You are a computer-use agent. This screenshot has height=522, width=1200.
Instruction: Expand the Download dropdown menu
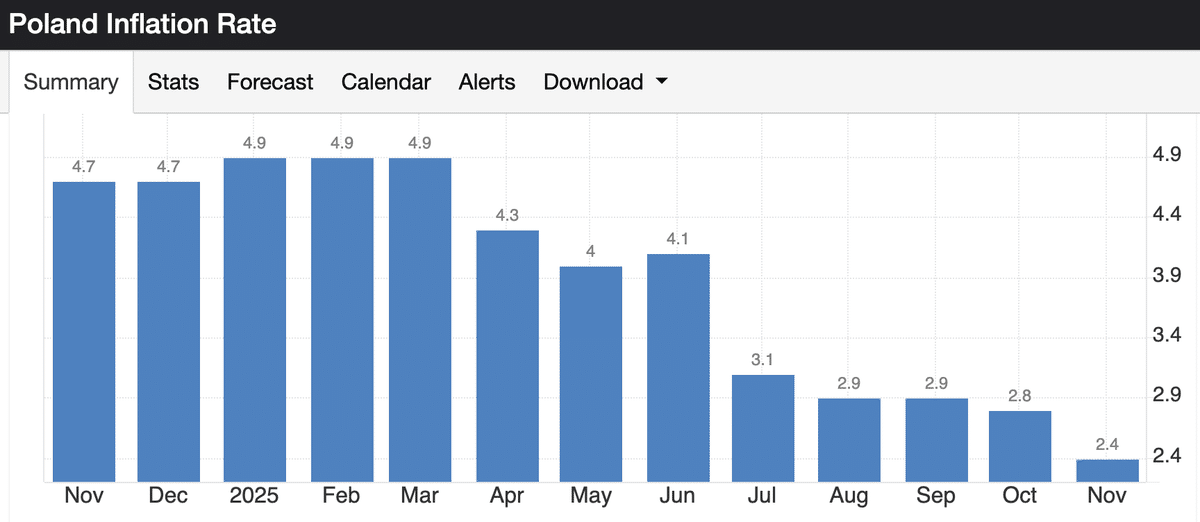pos(605,82)
